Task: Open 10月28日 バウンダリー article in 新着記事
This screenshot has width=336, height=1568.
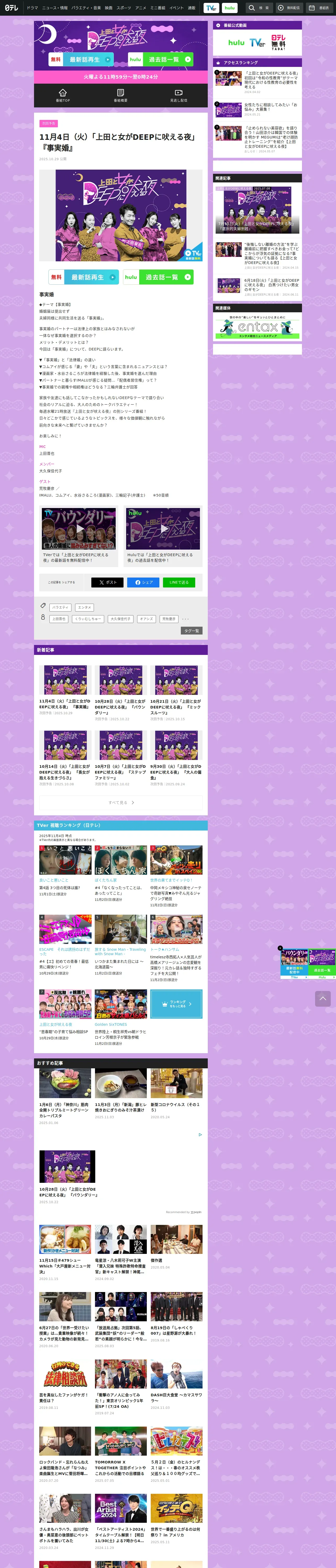Action: 121,693
